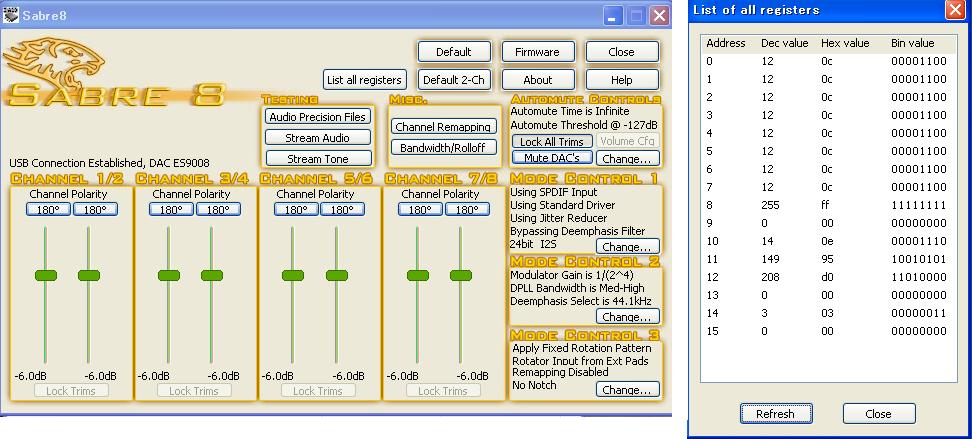The height and width of the screenshot is (439, 972).
Task: Select the Bin value column header
Action: point(912,43)
